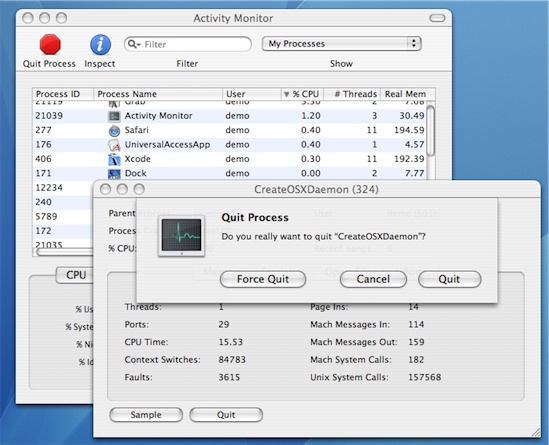Confirm Quit in the Quit Process dialog
The image size is (549, 445).
(x=450, y=279)
